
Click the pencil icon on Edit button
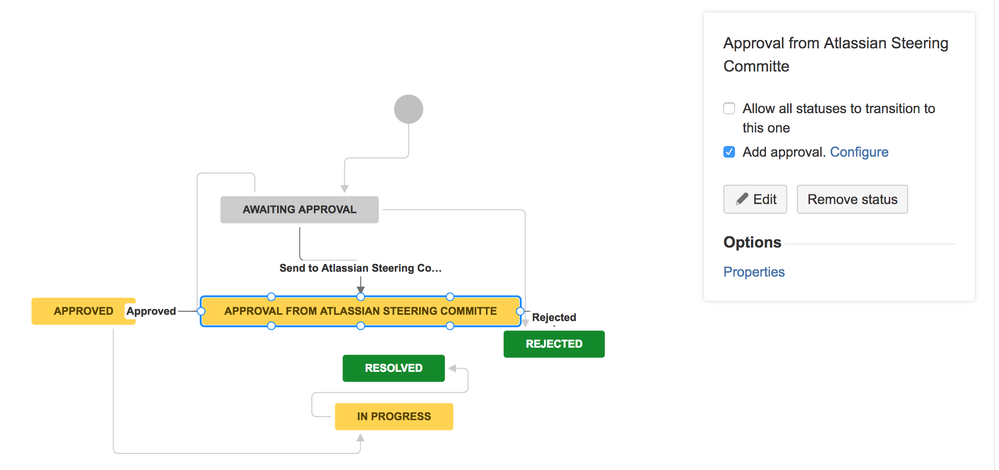pos(742,199)
